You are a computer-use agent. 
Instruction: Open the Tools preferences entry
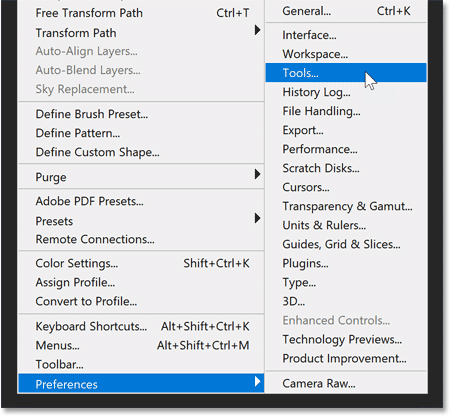[x=346, y=73]
